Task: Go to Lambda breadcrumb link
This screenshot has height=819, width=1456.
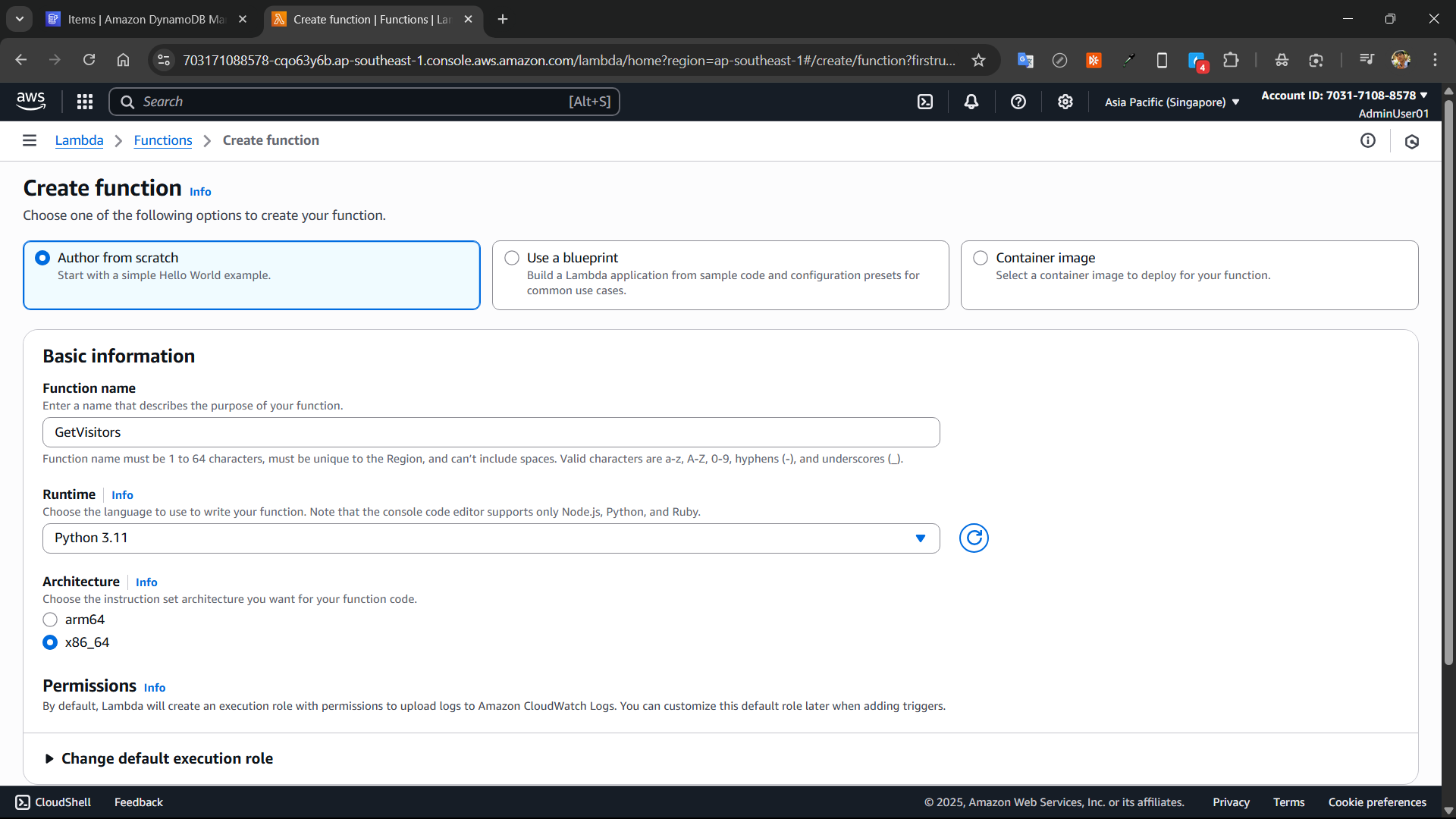Action: (x=79, y=140)
